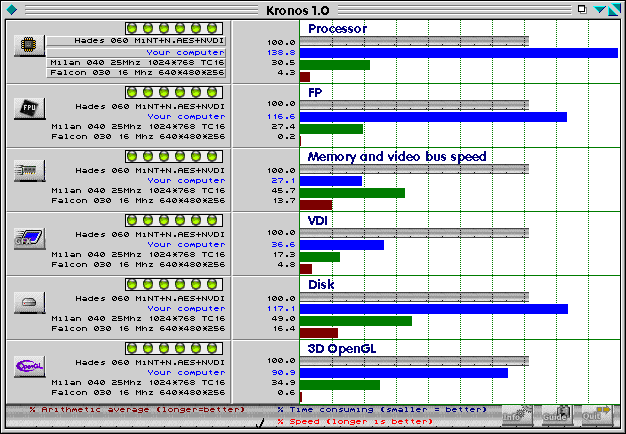Image resolution: width=626 pixels, height=434 pixels.
Task: Click the VDI benchmark icon
Action: tap(29, 238)
